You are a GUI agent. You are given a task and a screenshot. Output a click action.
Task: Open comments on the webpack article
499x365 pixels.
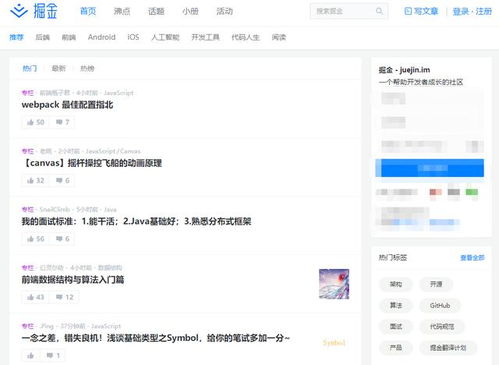pos(62,122)
